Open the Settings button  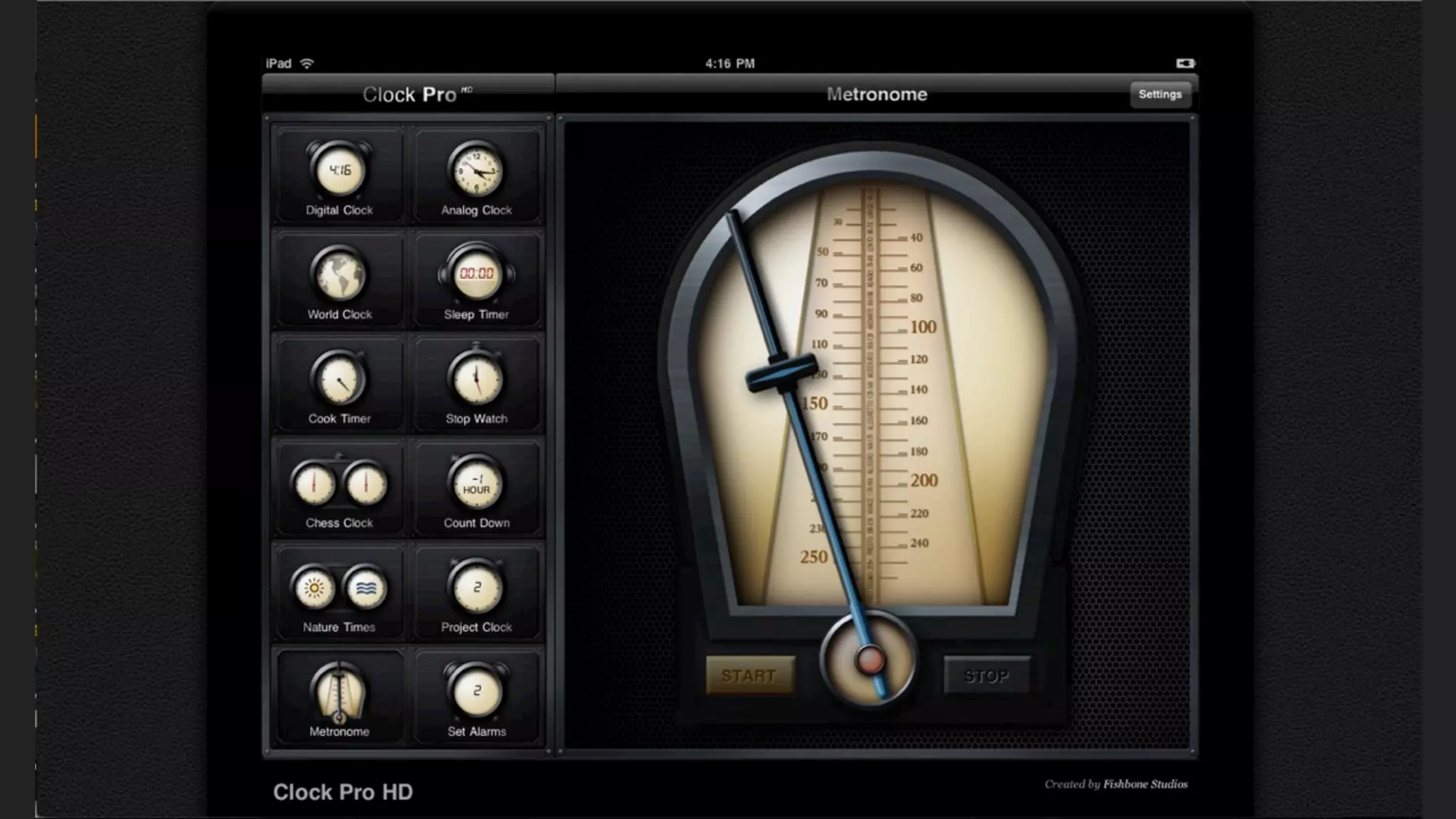[1160, 94]
